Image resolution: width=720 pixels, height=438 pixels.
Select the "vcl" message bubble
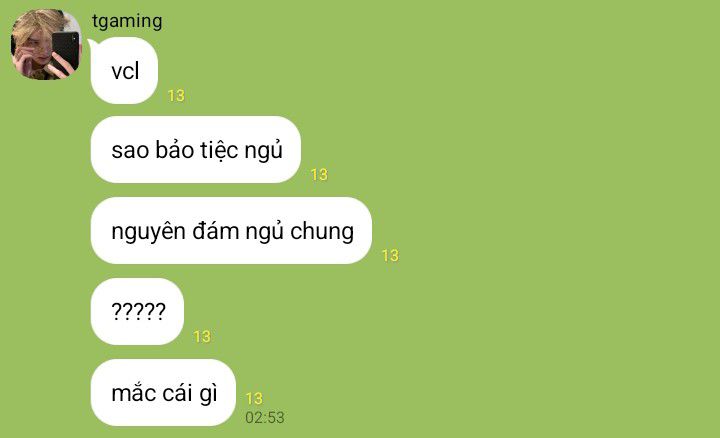pyautogui.click(x=124, y=71)
